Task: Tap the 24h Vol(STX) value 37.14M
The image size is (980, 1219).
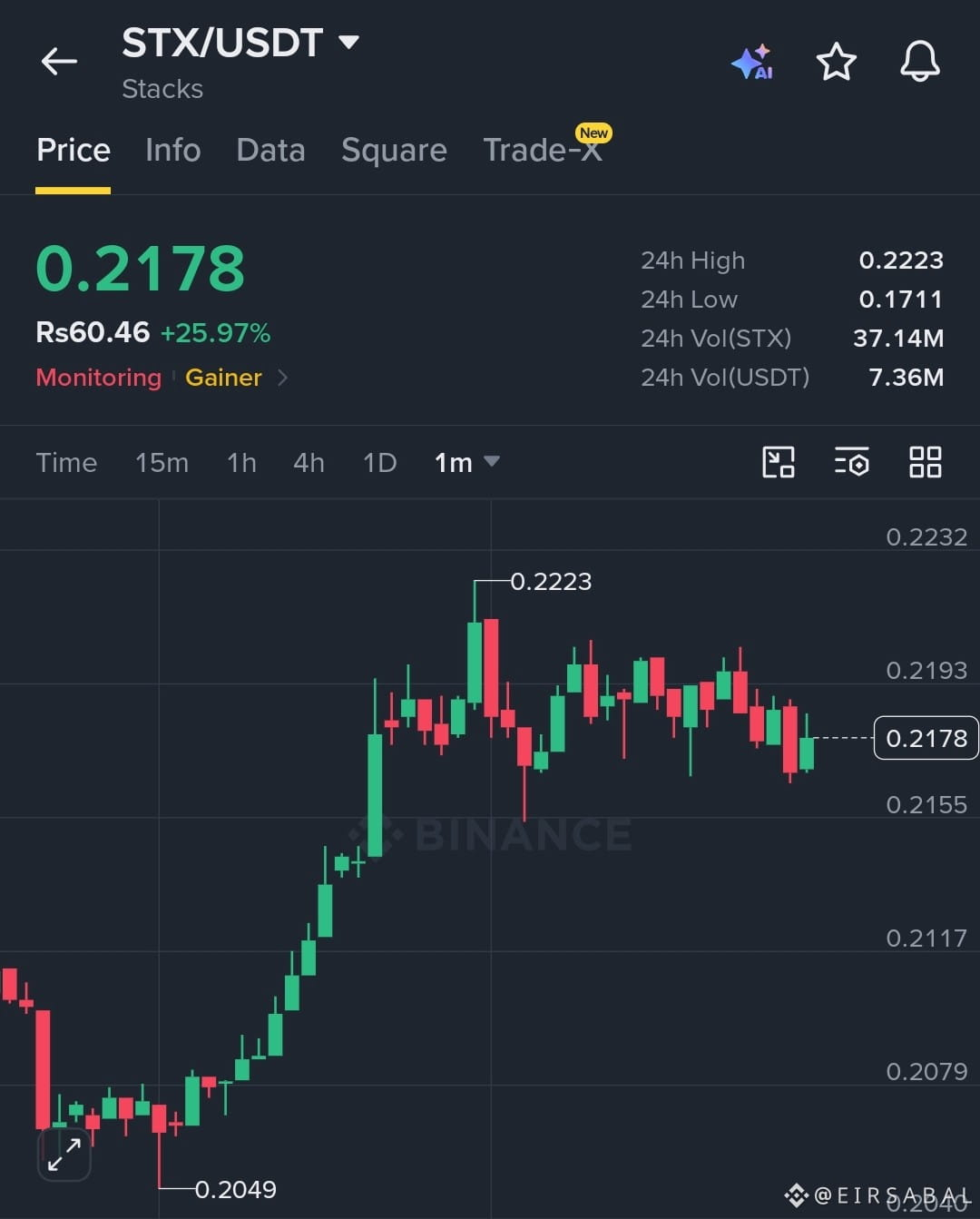Action: [x=898, y=339]
